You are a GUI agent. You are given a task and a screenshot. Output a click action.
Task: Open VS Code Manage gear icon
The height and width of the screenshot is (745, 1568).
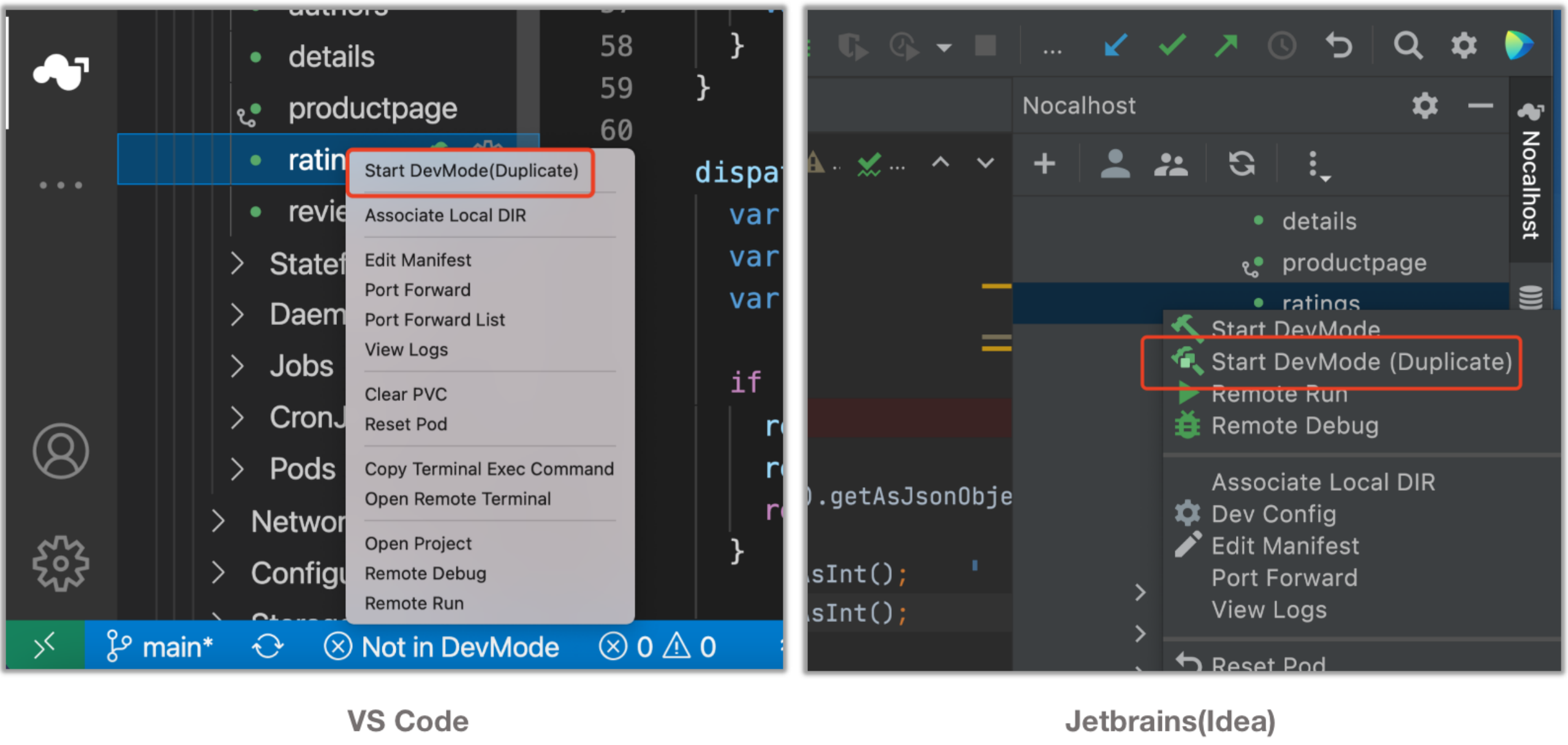click(x=61, y=564)
